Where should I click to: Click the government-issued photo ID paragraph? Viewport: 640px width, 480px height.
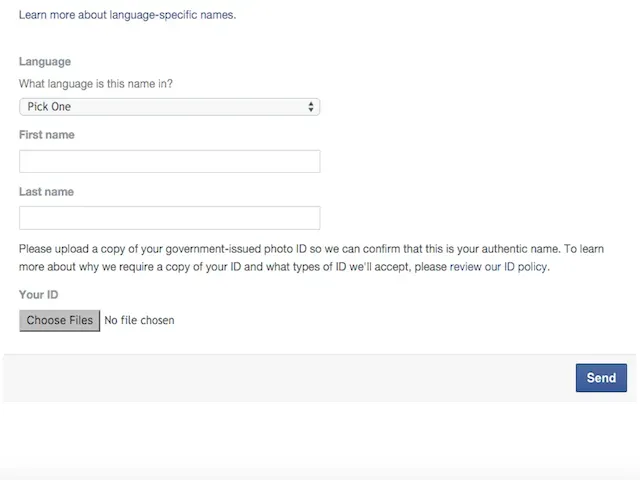[250, 249]
